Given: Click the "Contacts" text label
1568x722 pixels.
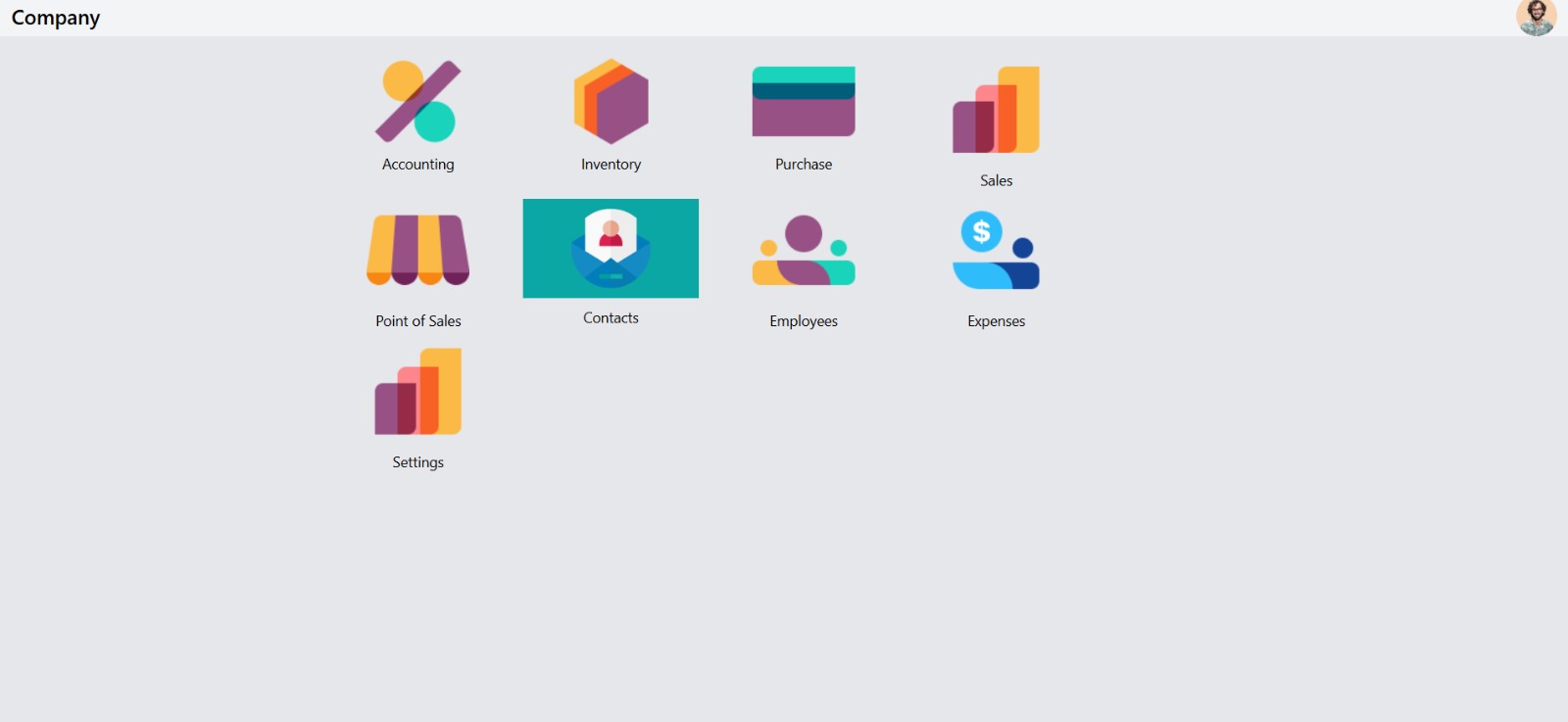Looking at the screenshot, I should 611,318.
